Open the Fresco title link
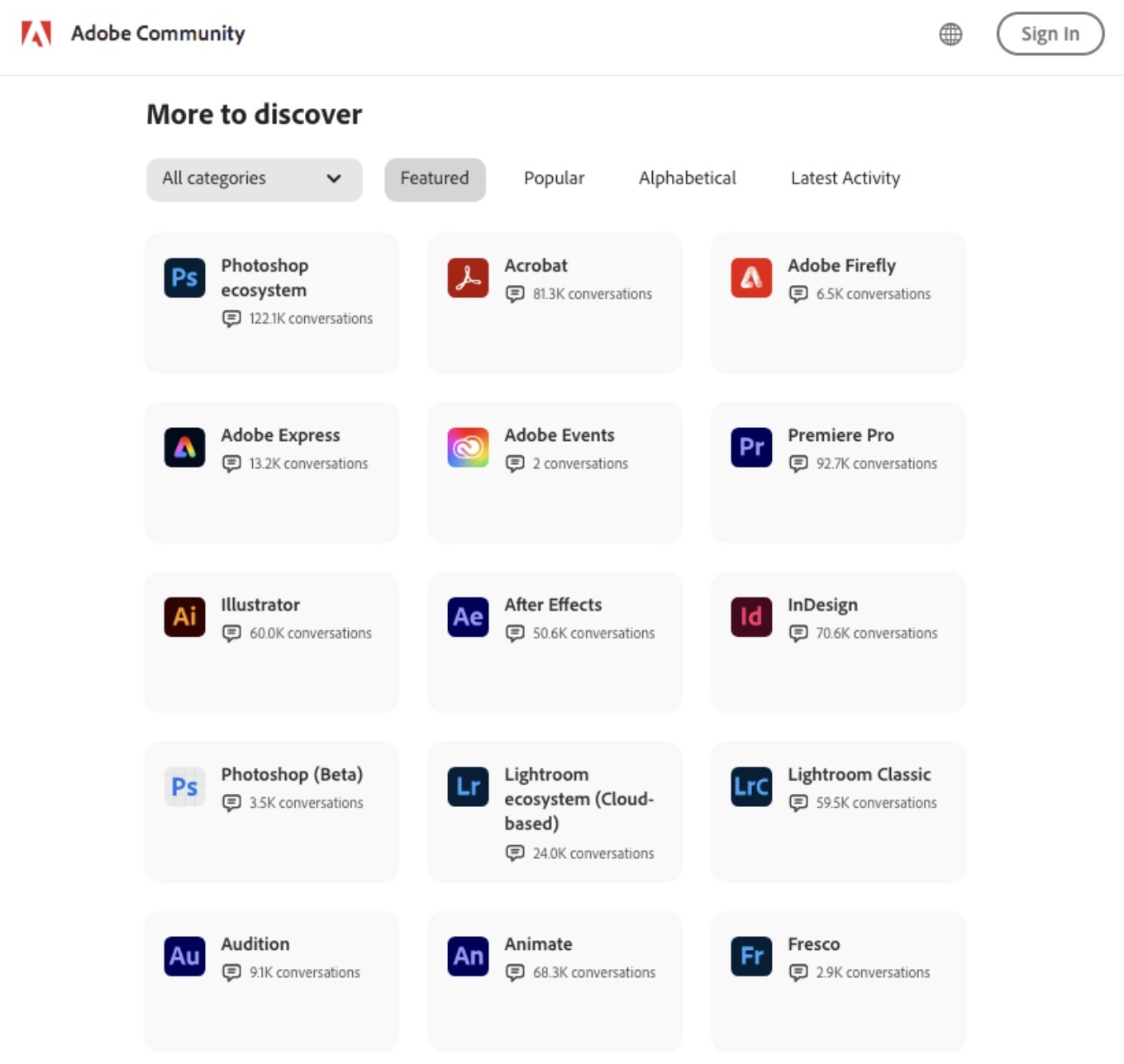The image size is (1124, 1064). [813, 943]
